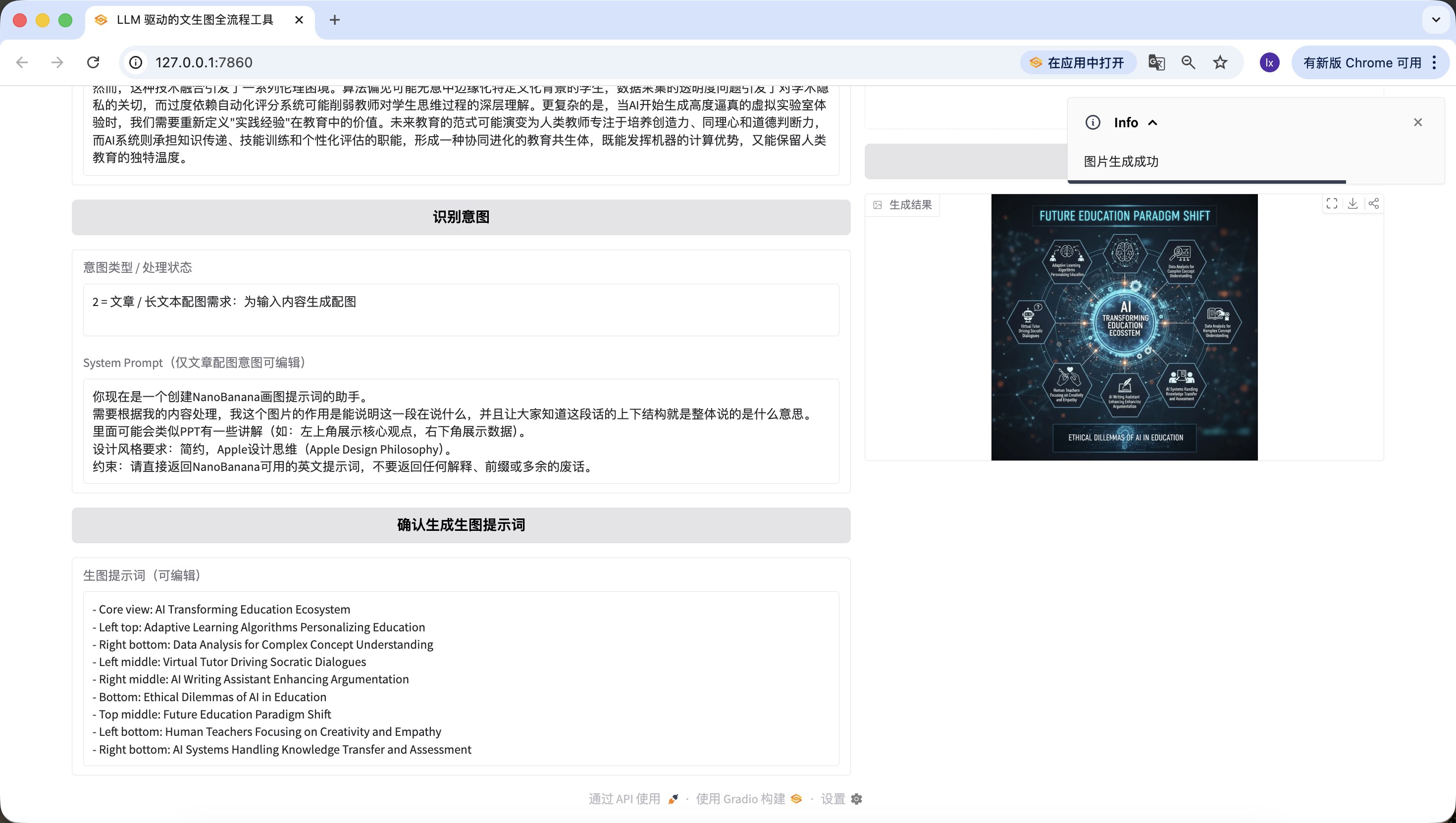Click the Google Translate page icon
Viewport: 1456px width, 823px height.
[x=1156, y=62]
